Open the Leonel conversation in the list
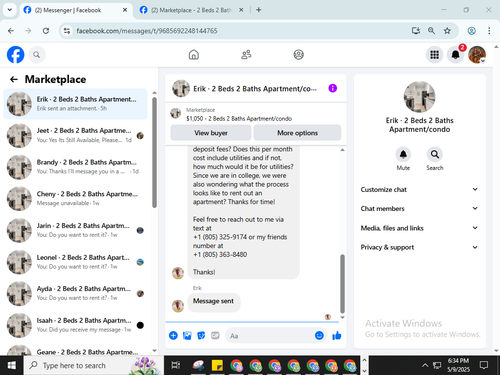The image size is (500, 375). pyautogui.click(x=75, y=262)
